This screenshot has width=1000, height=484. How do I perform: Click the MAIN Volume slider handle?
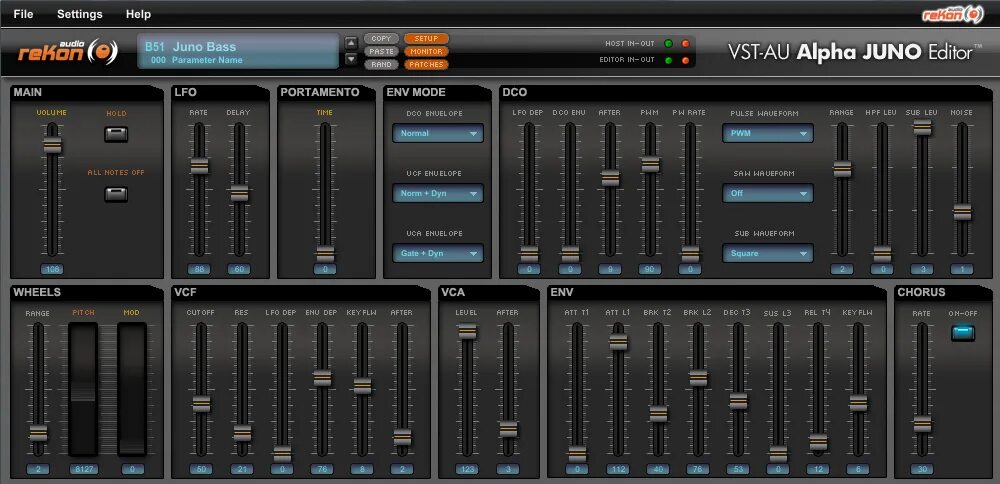(52, 145)
